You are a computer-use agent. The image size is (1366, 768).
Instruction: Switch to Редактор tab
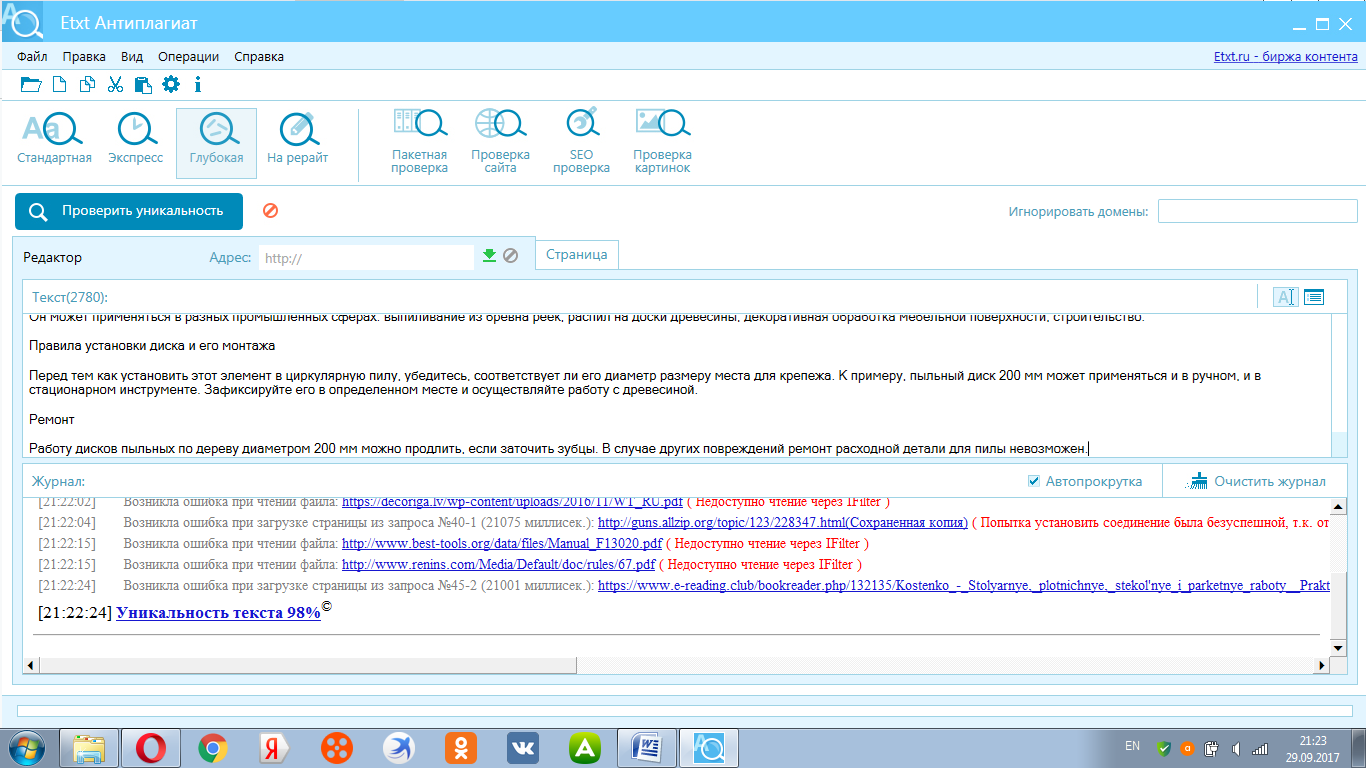click(x=53, y=257)
